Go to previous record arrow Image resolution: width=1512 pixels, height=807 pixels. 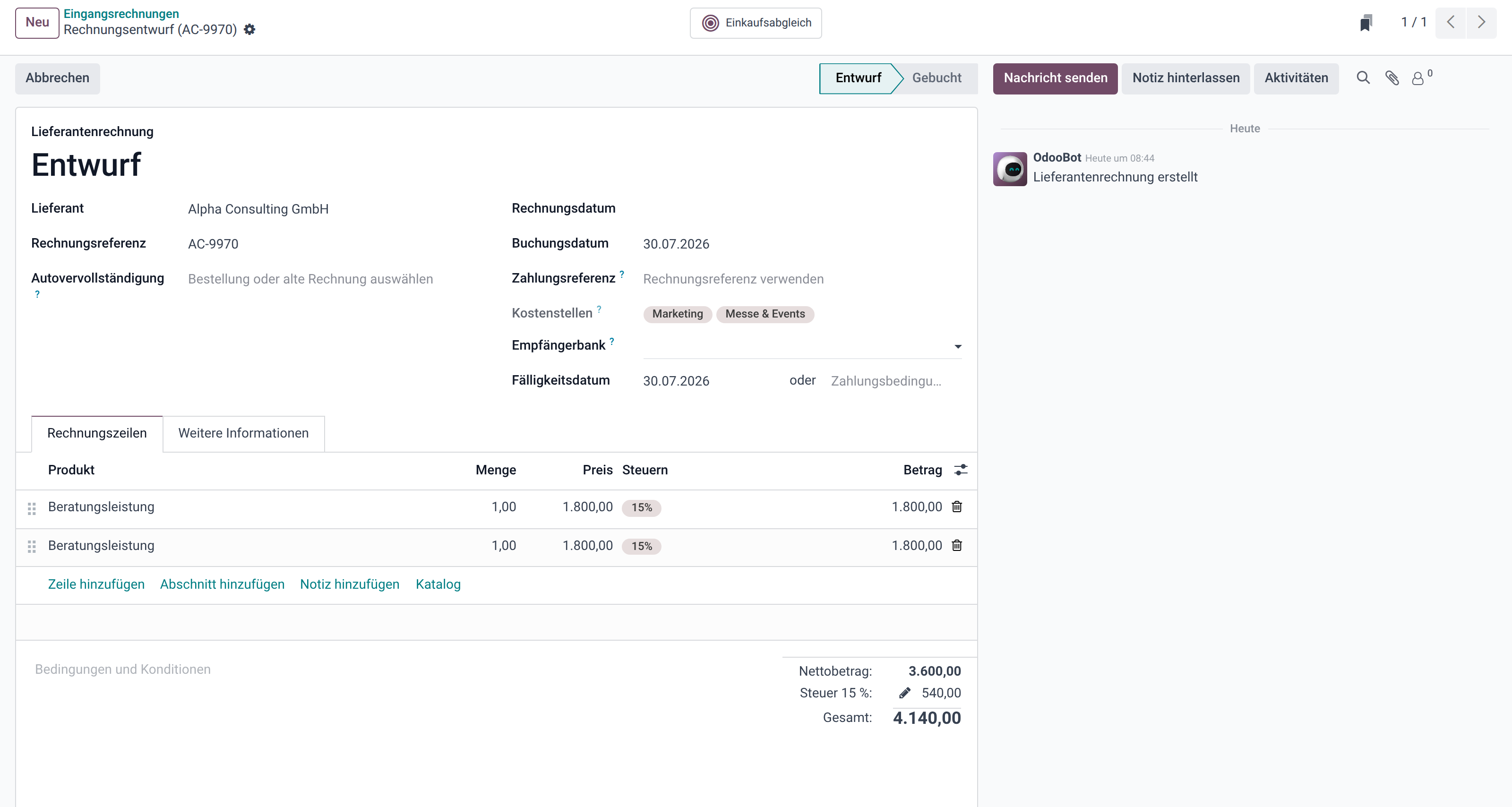tap(1451, 23)
